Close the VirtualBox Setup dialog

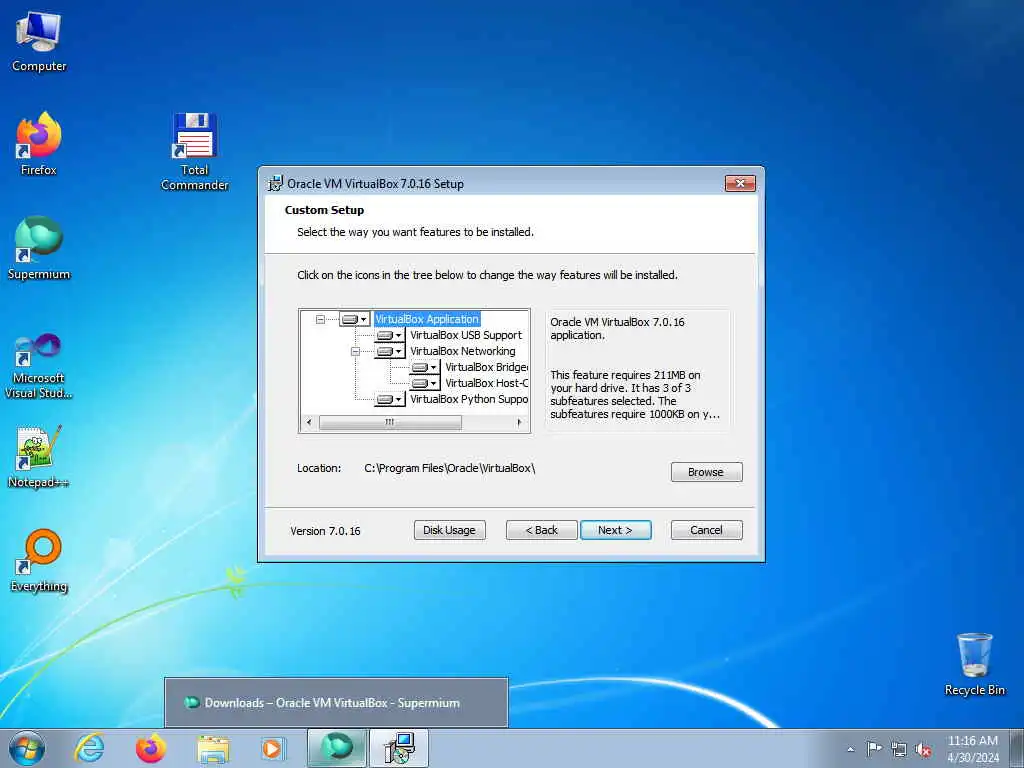pos(740,184)
